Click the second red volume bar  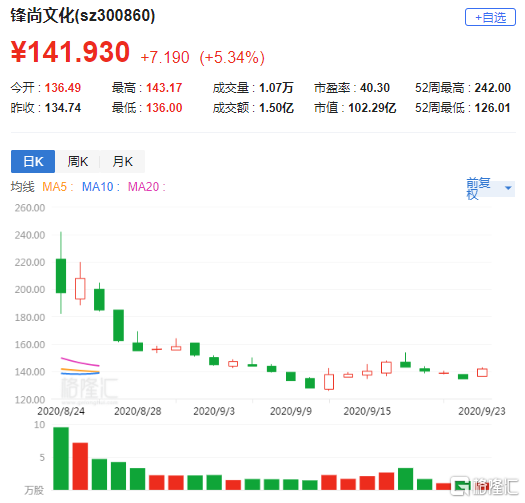pyautogui.click(x=157, y=483)
